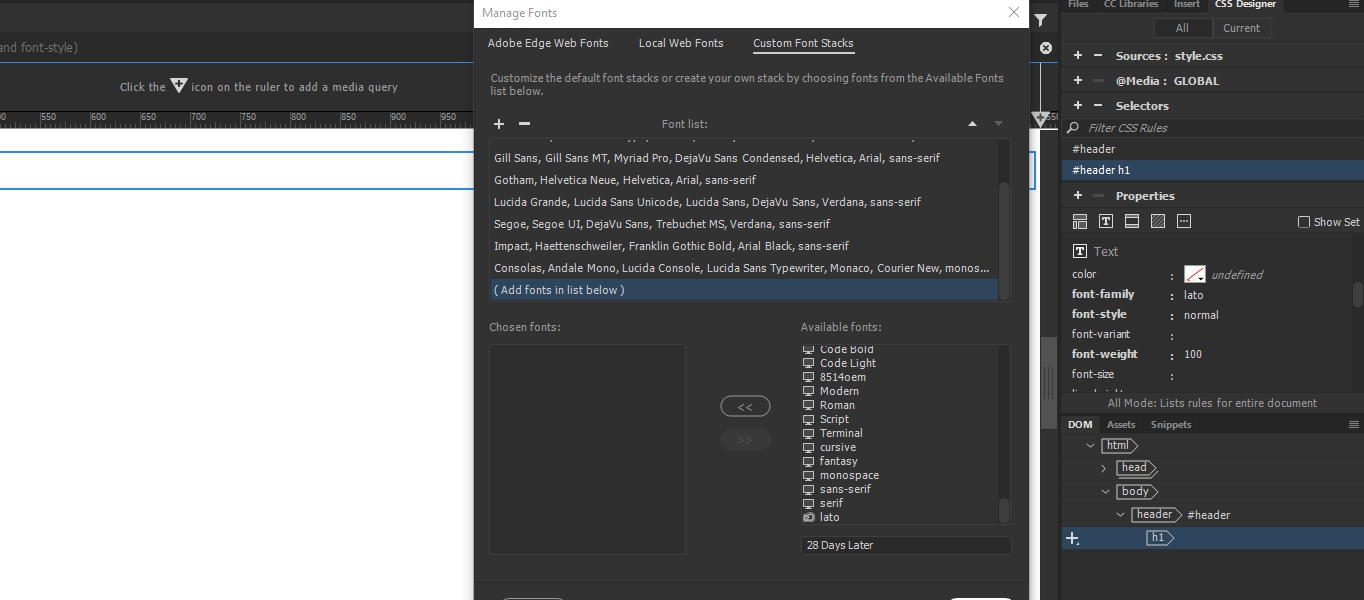Open the CC Libraries panel tab
This screenshot has width=1364, height=600.
(x=1131, y=5)
